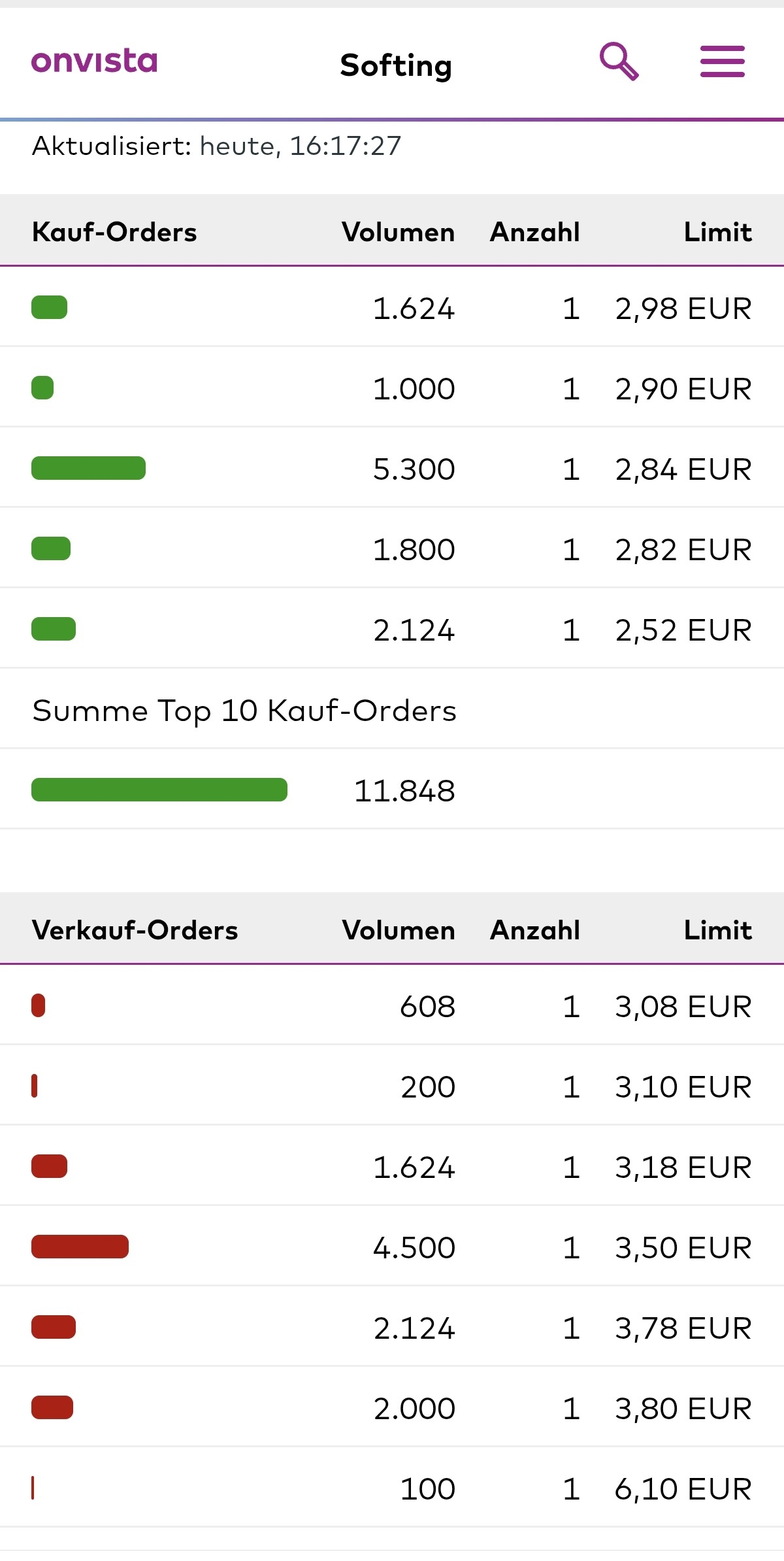Select the Kauf-Orders column header
The width and height of the screenshot is (784, 1561).
click(x=114, y=232)
